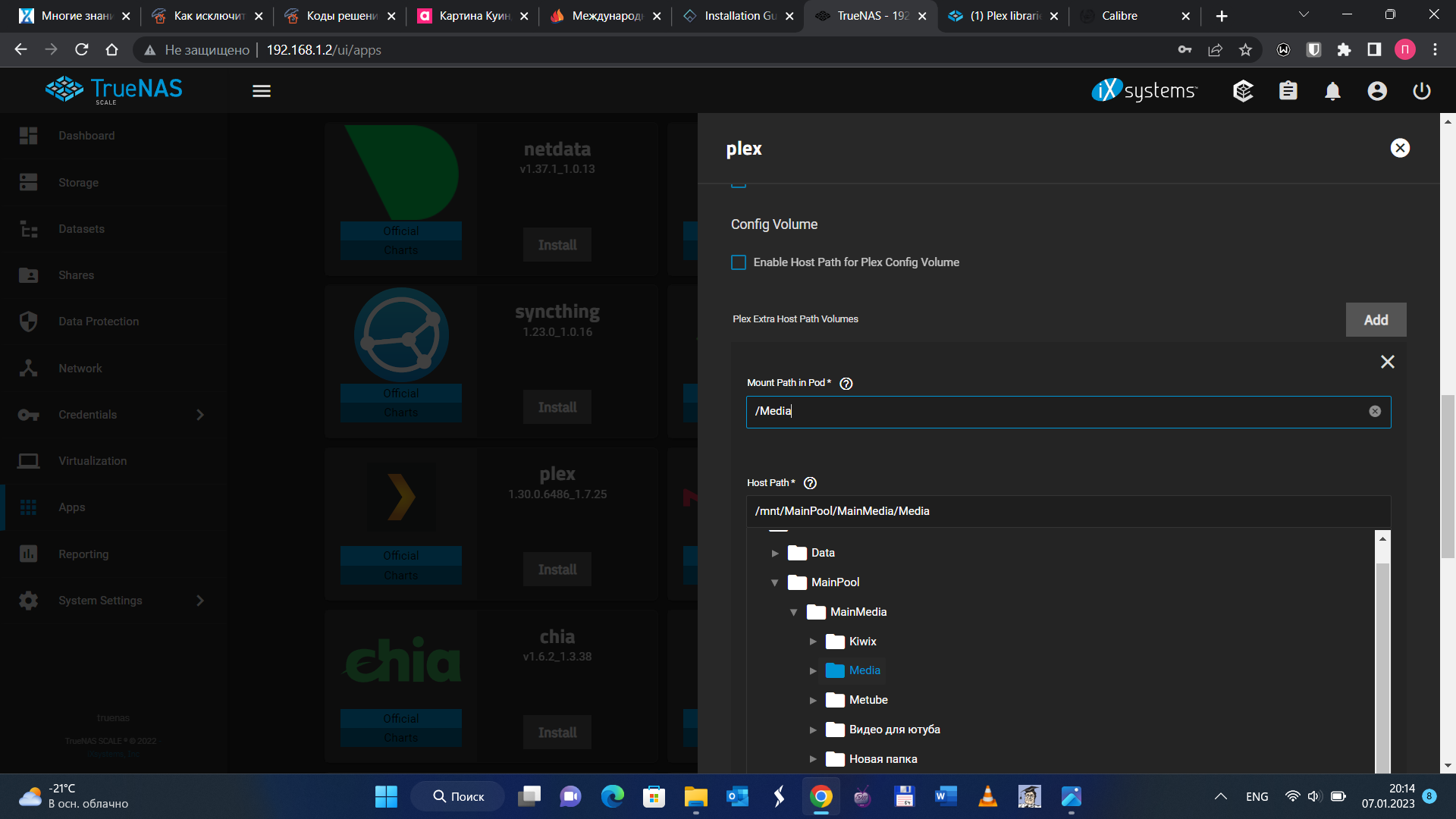1456x819 pixels.
Task: Open browser three-dot menu
Action: pyautogui.click(x=1435, y=49)
